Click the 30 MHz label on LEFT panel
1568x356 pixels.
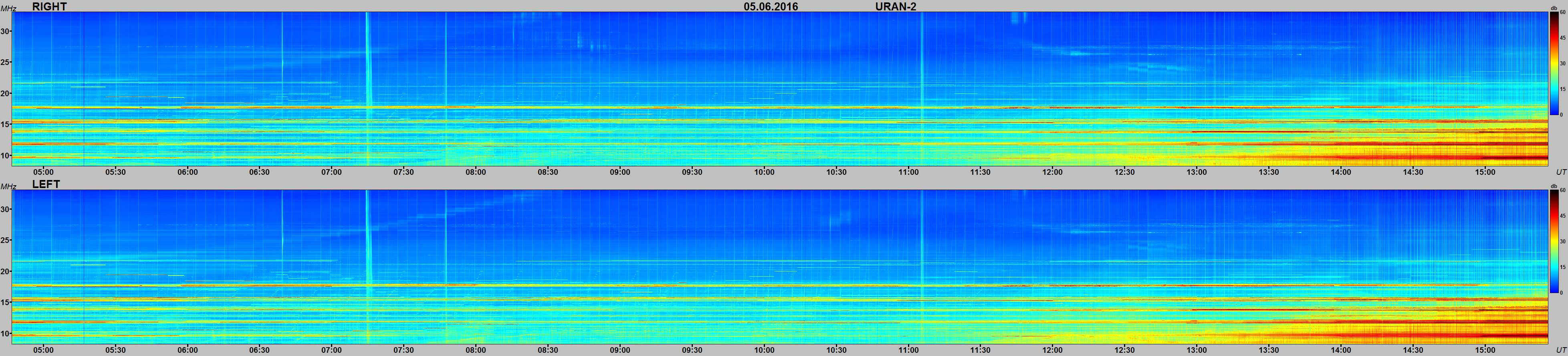6,209
